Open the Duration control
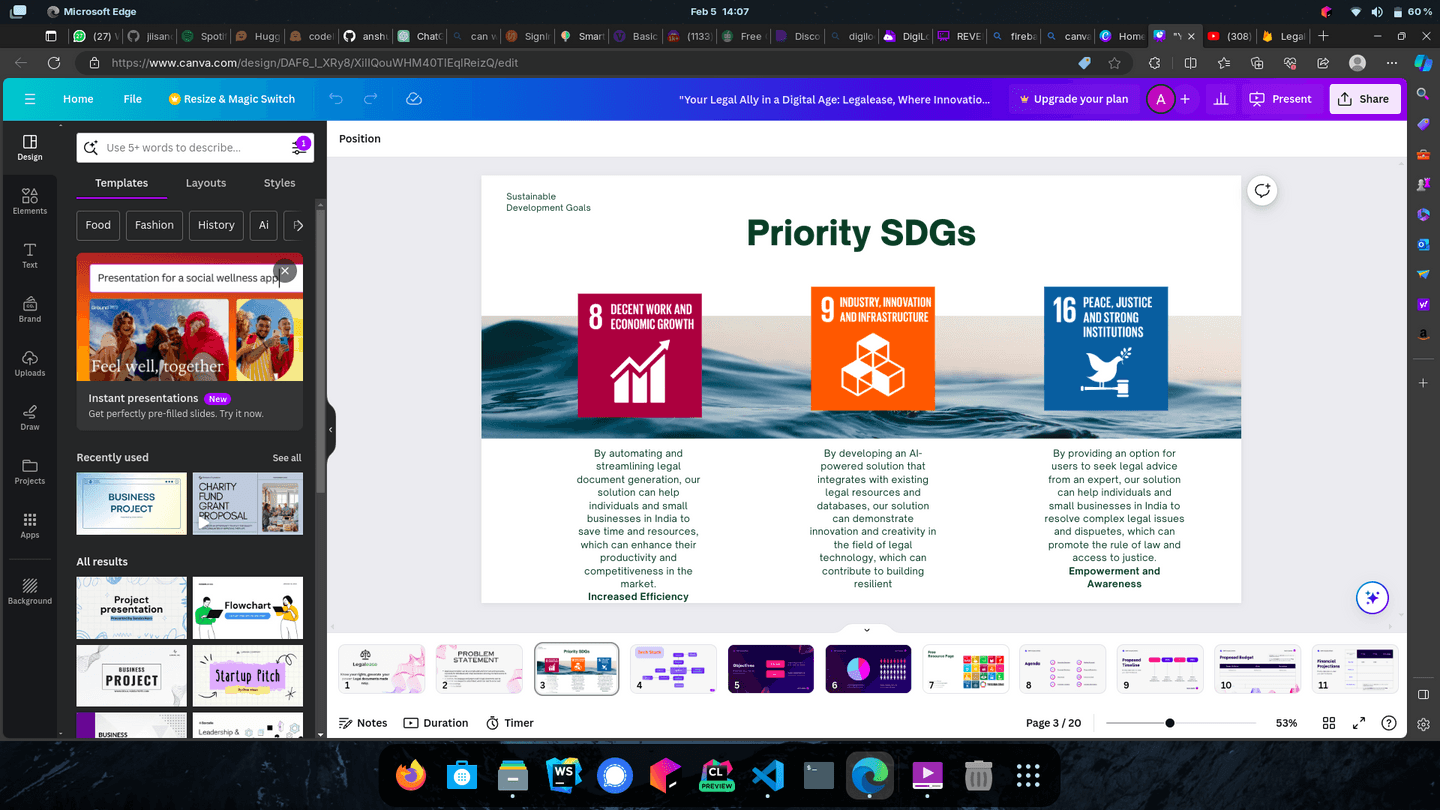 click(x=436, y=723)
